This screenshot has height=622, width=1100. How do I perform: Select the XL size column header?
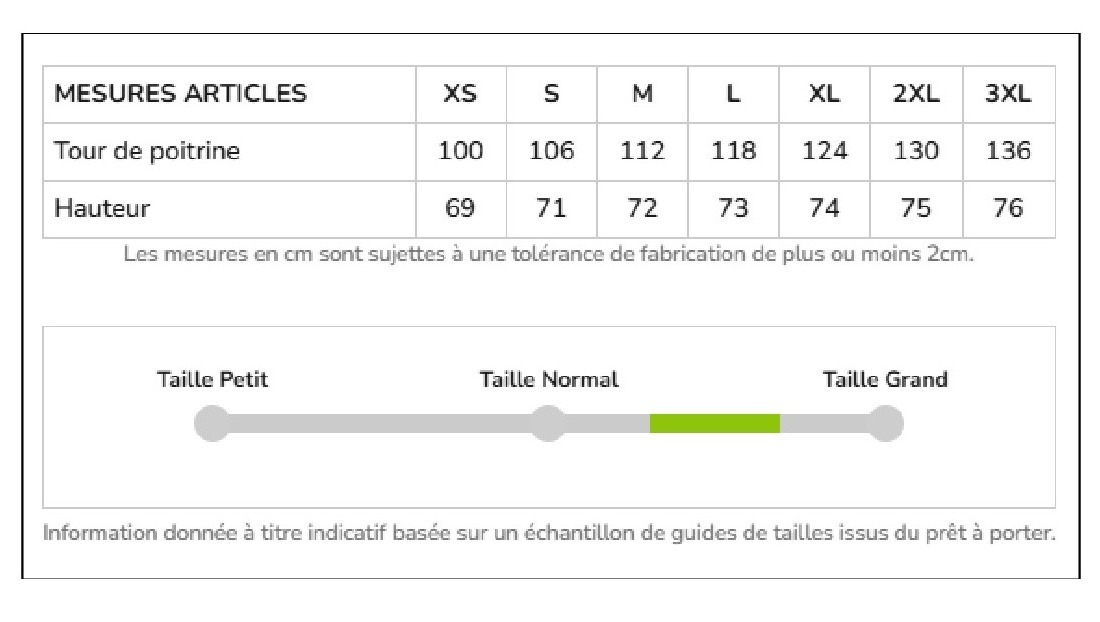click(824, 94)
